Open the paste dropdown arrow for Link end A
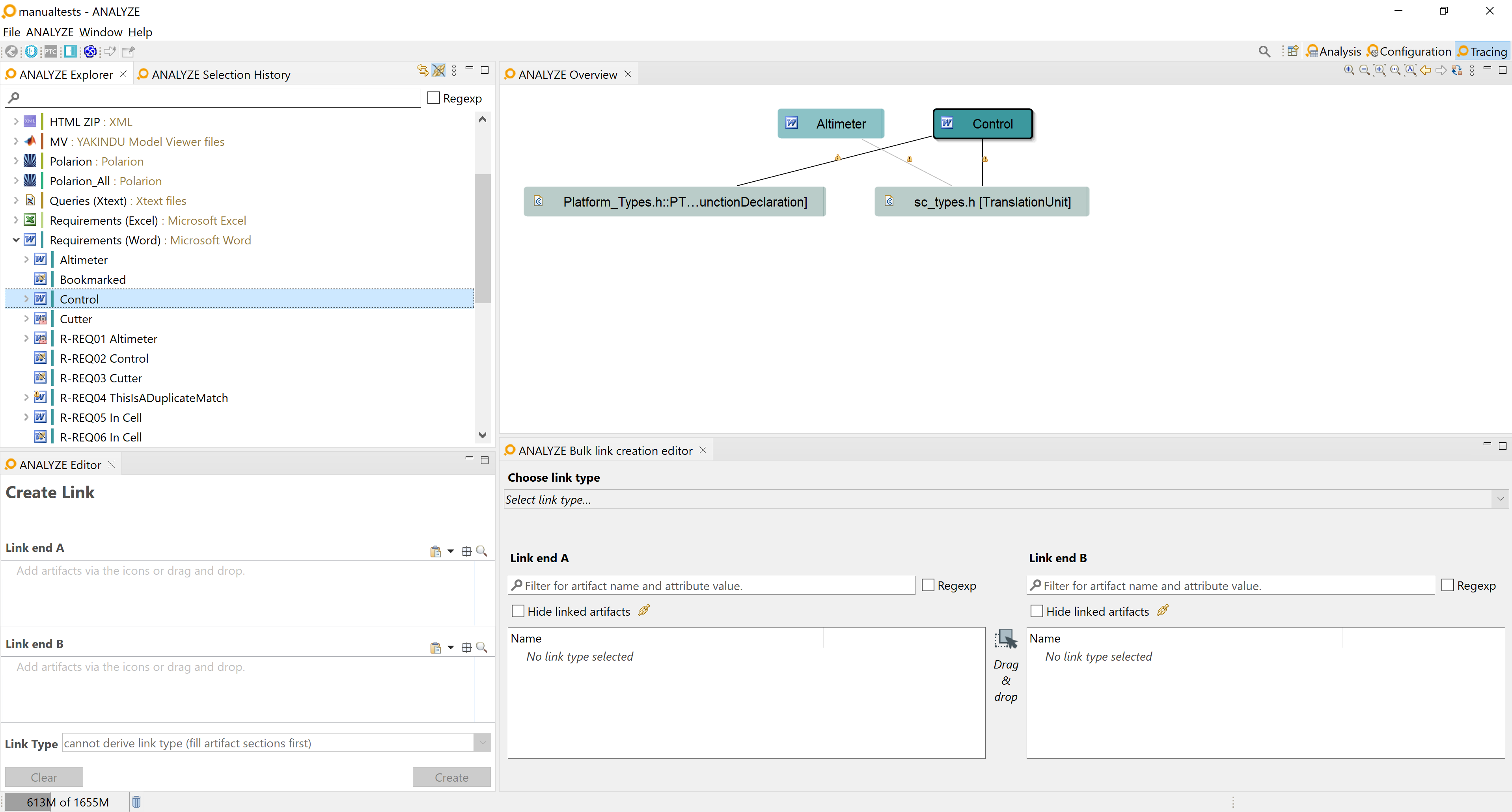The width and height of the screenshot is (1512, 812). point(451,551)
